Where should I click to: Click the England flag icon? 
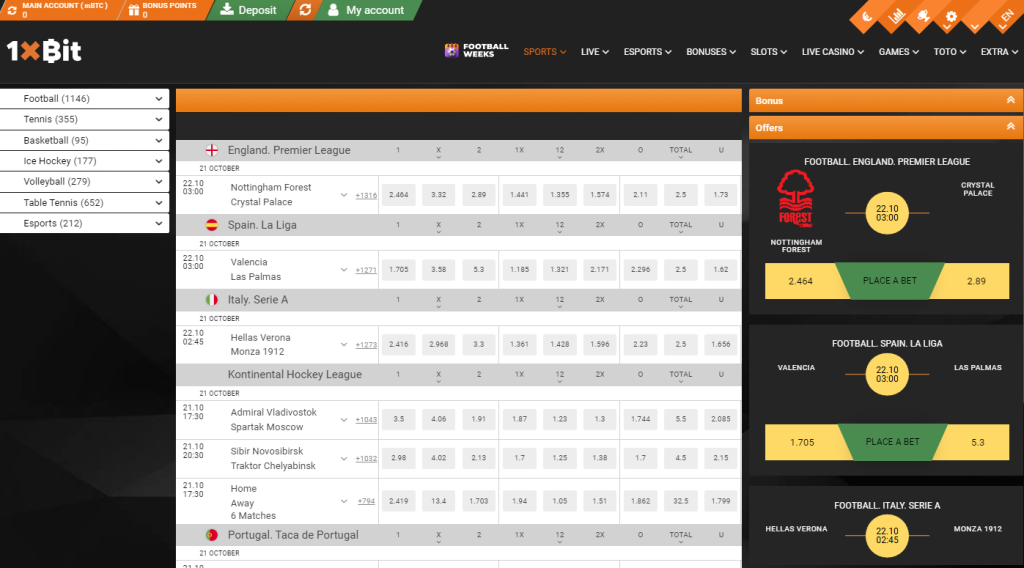click(x=212, y=150)
